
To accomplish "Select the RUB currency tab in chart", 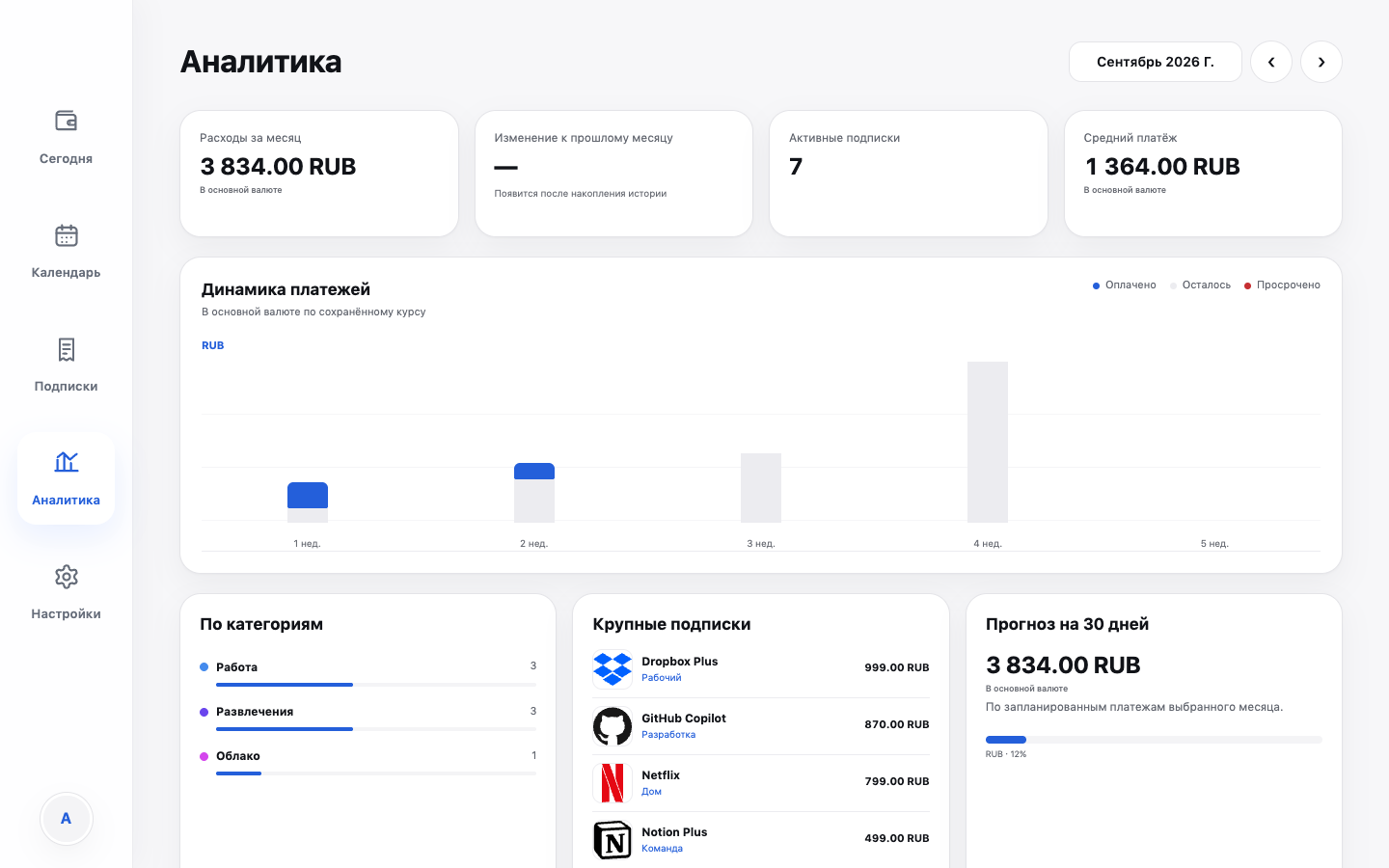I will tap(213, 345).
